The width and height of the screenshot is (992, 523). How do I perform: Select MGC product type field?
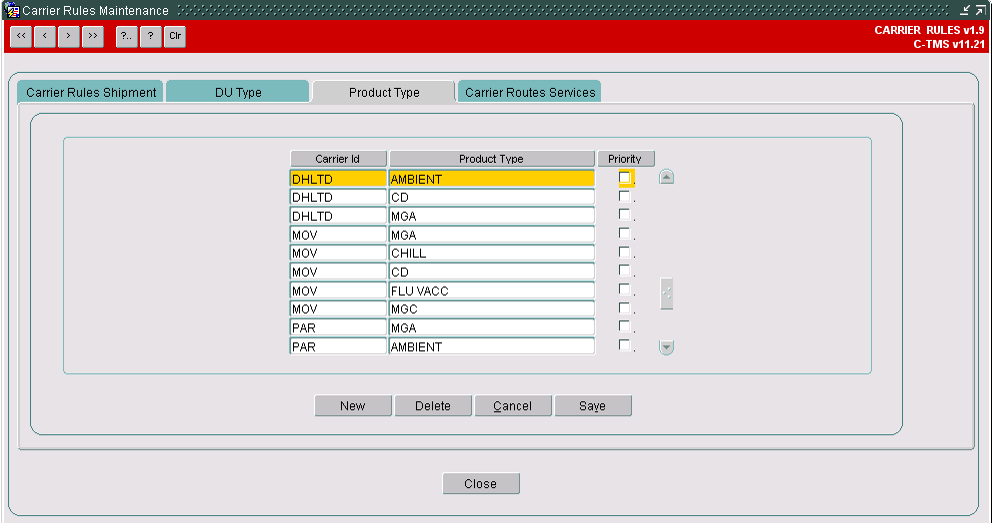(x=492, y=309)
